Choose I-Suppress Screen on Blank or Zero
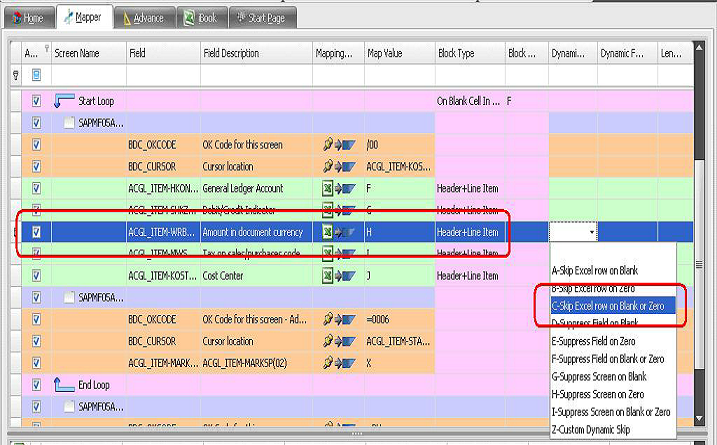The image size is (717, 445). click(611, 412)
